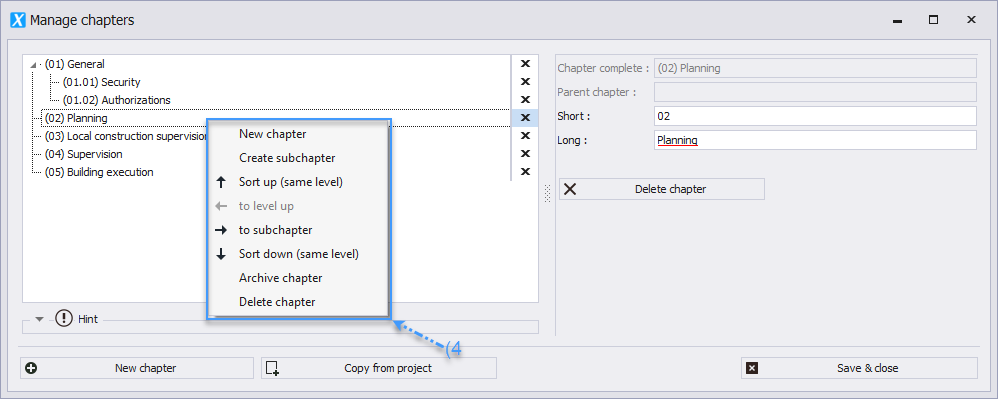Click X icon for Local construction supervision
Screen dimensions: 998x399
coord(525,136)
